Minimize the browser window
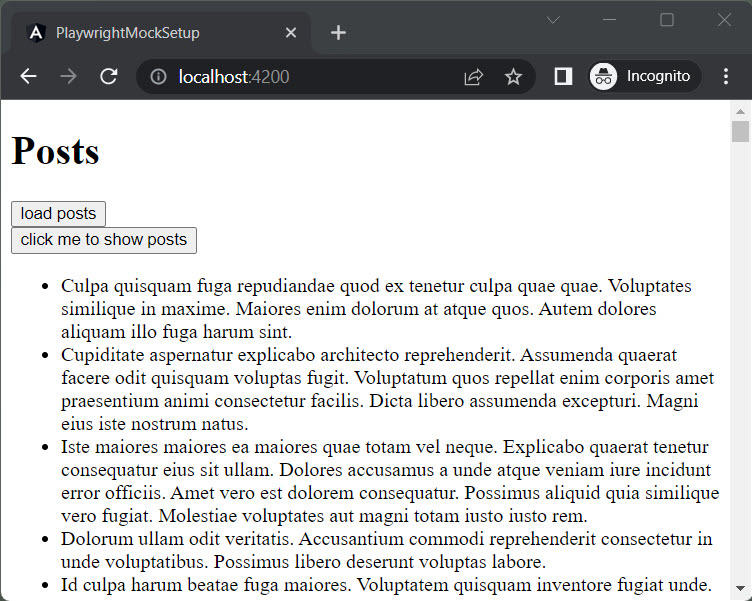Image resolution: width=752 pixels, height=601 pixels. pyautogui.click(x=610, y=20)
